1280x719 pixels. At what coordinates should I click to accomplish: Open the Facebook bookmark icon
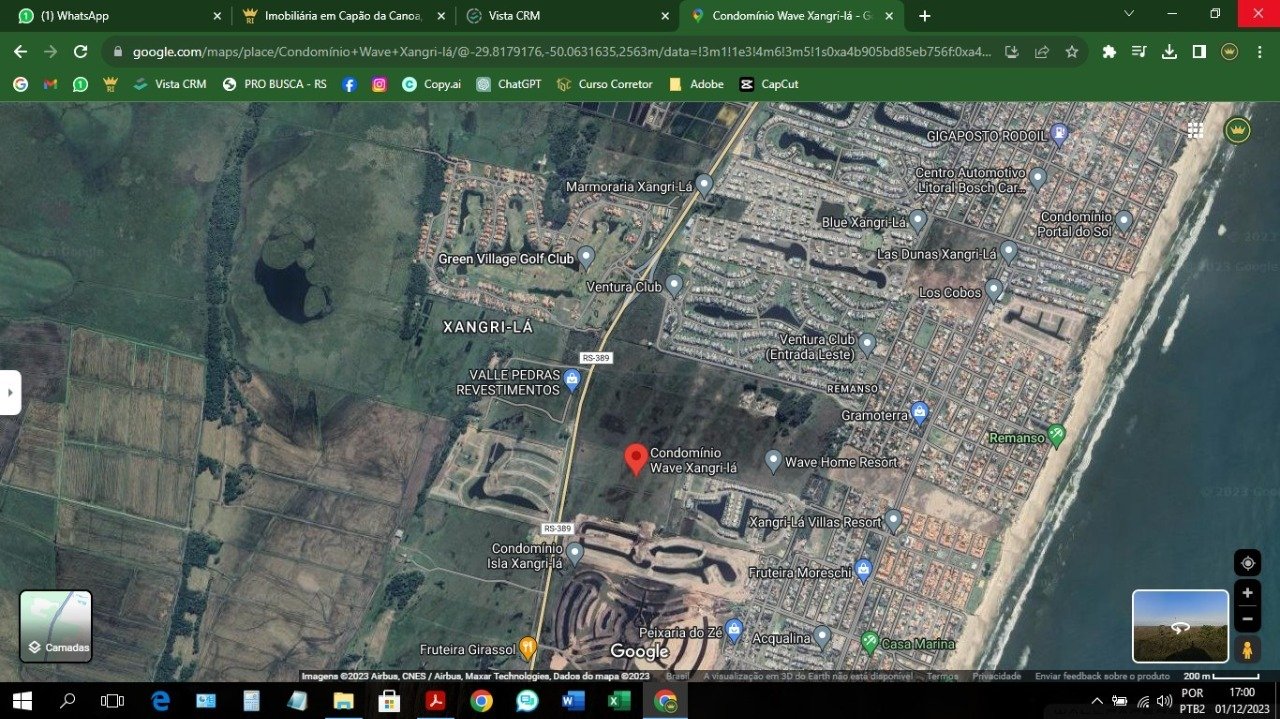[349, 84]
